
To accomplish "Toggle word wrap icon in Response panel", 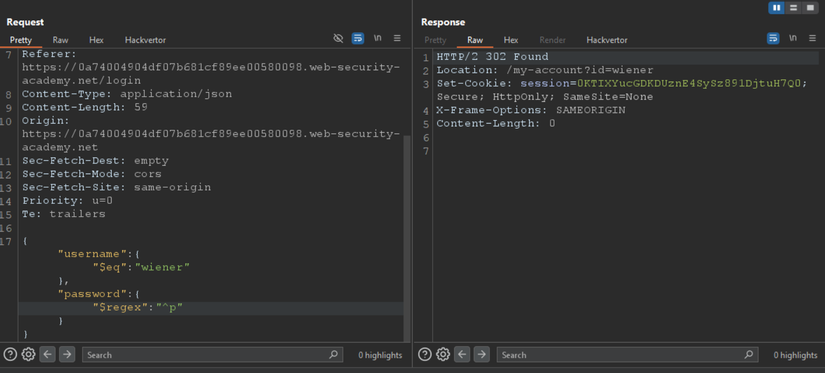I will [773, 38].
